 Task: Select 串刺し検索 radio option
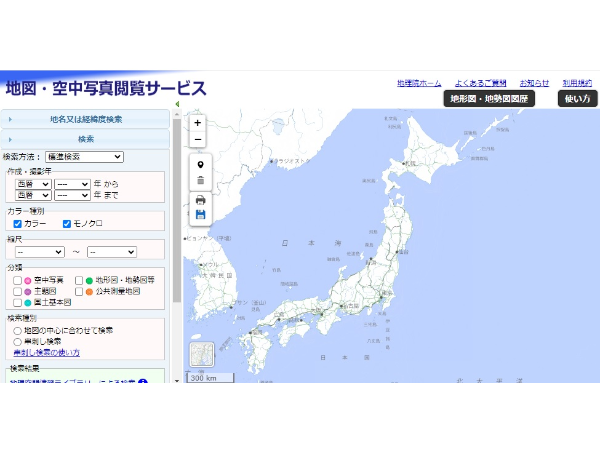pyautogui.click(x=17, y=342)
